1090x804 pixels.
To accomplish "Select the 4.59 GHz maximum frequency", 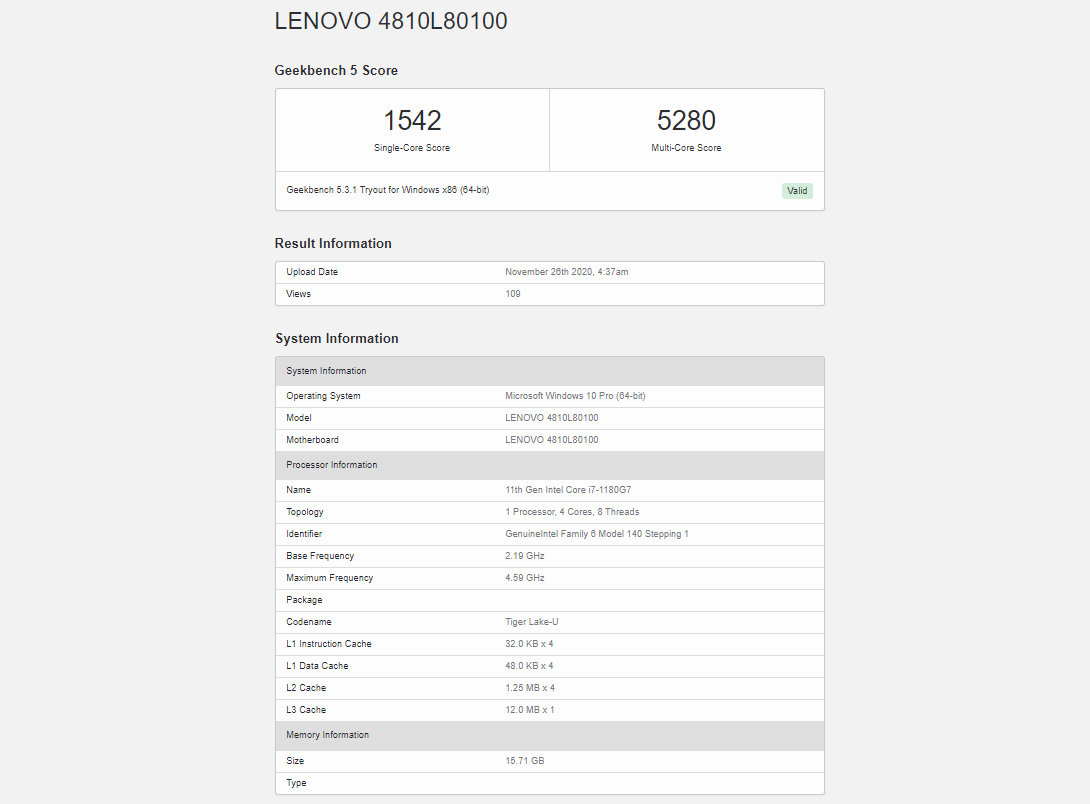I will point(525,578).
